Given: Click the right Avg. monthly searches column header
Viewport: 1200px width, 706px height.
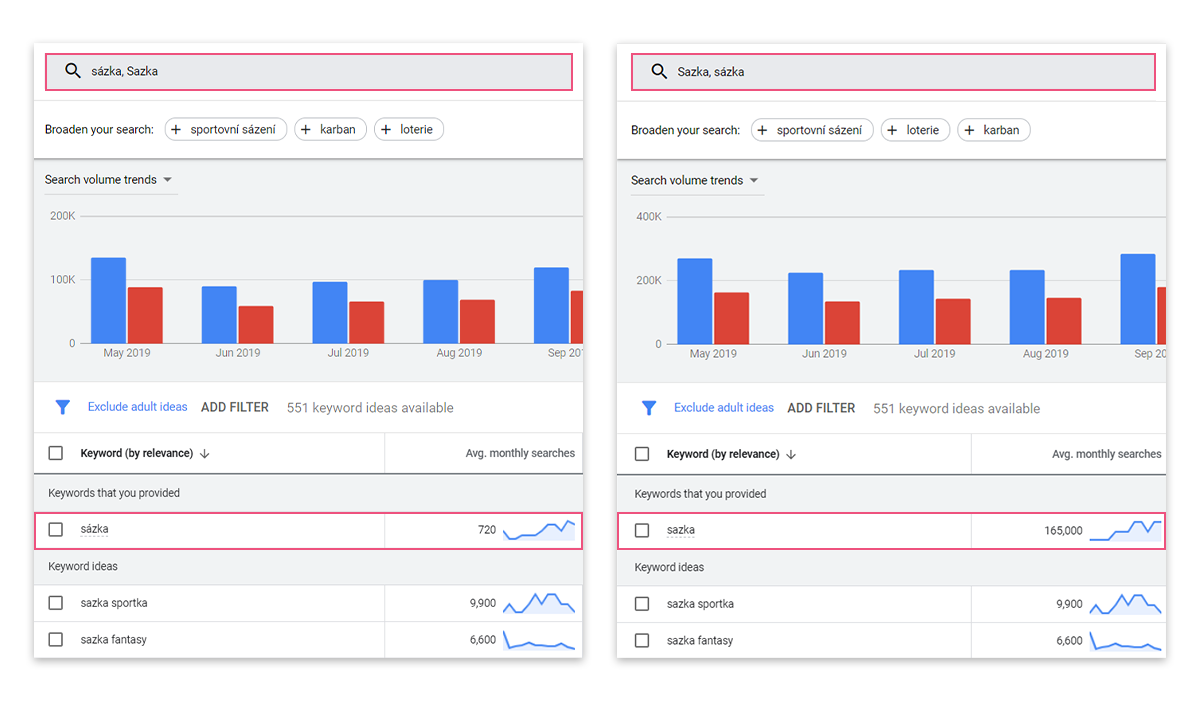Looking at the screenshot, I should click(x=1107, y=454).
